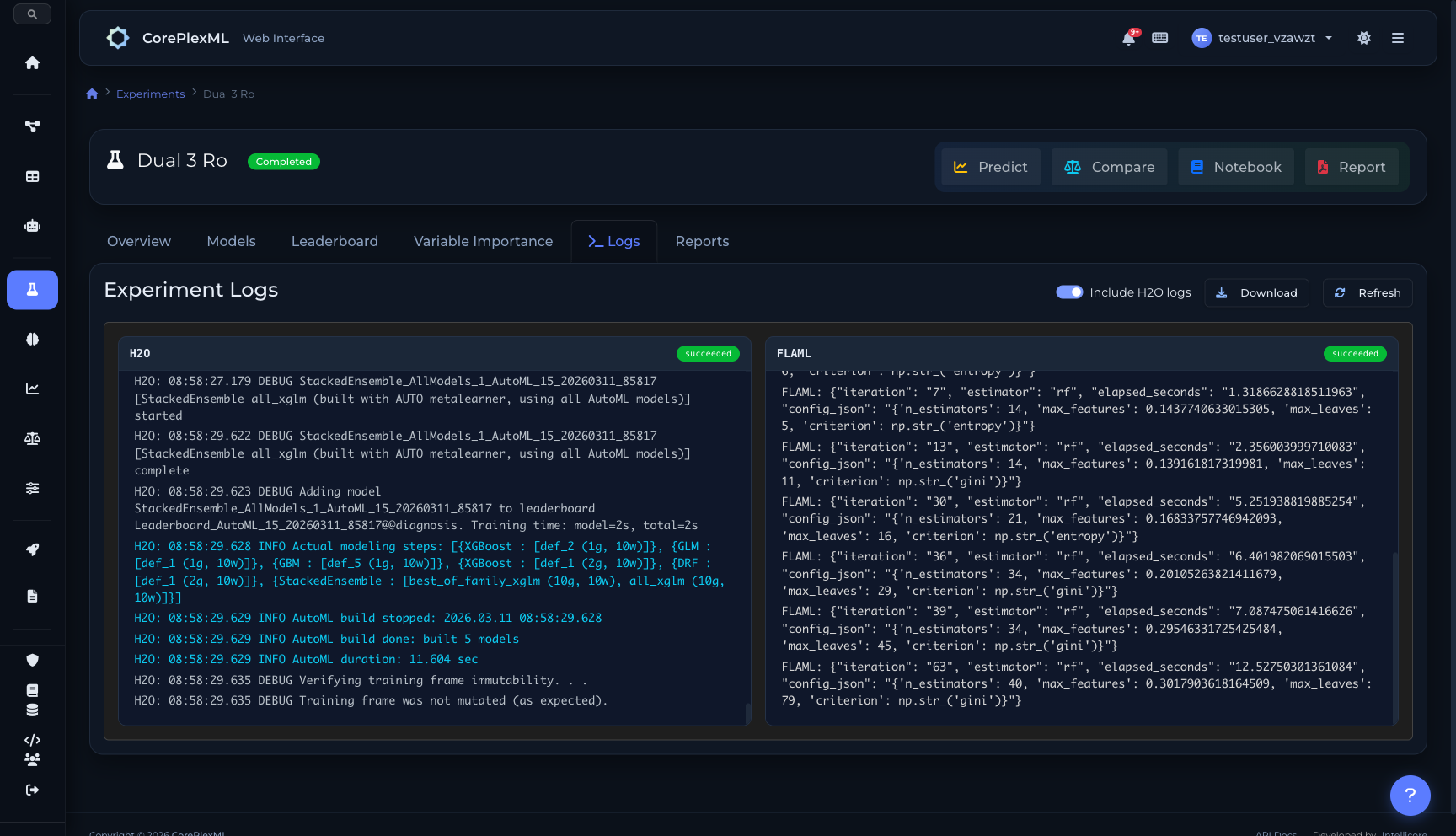The image size is (1456, 836).
Task: Click the settings gear in the header
Action: [x=1363, y=38]
